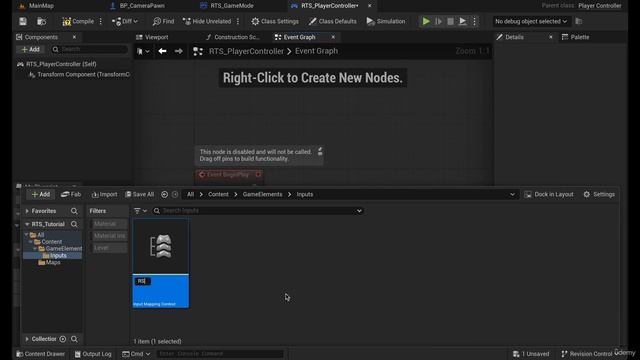Save the current blueprint asset
The height and width of the screenshot is (360, 640).
coord(23,21)
